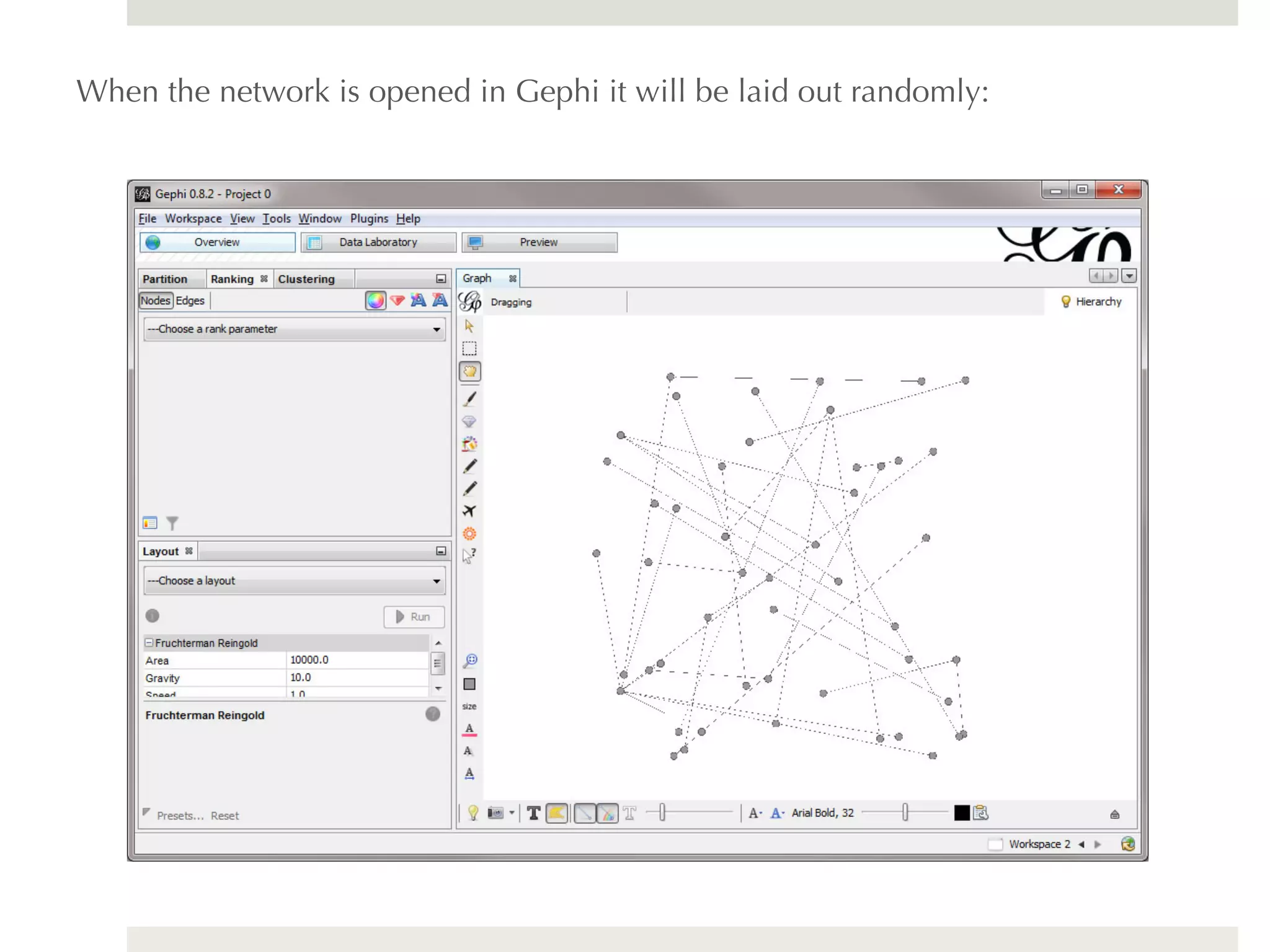Open the Tools menu
This screenshot has height=952, width=1270.
276,219
